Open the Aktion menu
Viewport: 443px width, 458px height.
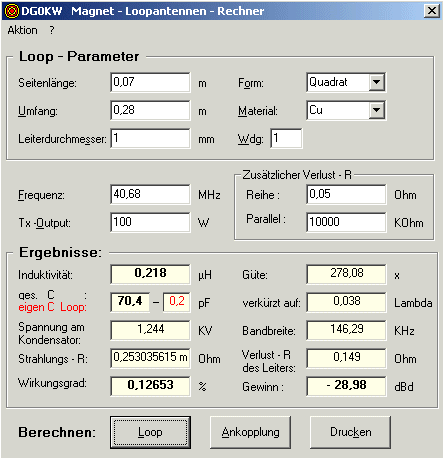22,30
